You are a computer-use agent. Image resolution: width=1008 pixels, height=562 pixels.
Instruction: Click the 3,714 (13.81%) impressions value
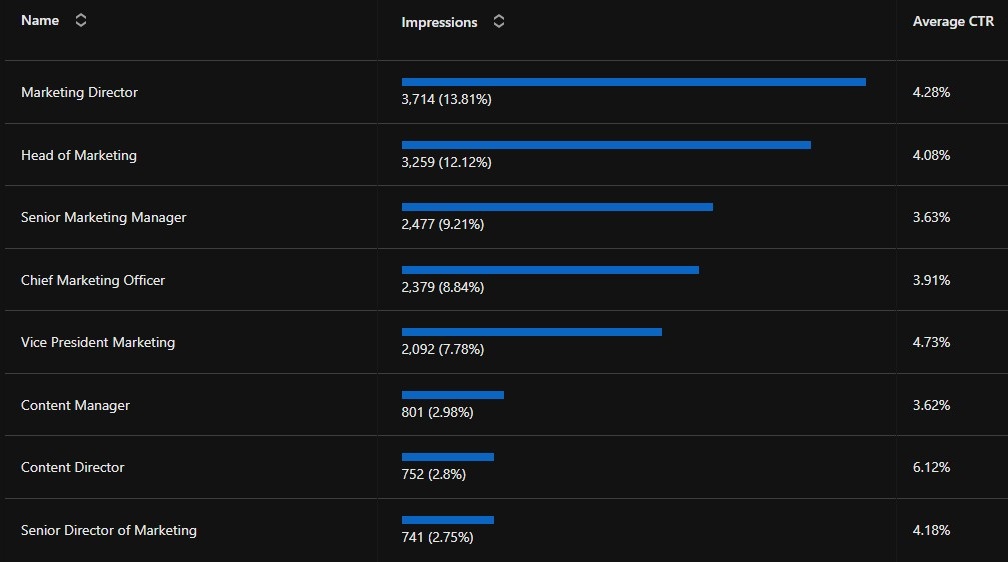click(446, 100)
